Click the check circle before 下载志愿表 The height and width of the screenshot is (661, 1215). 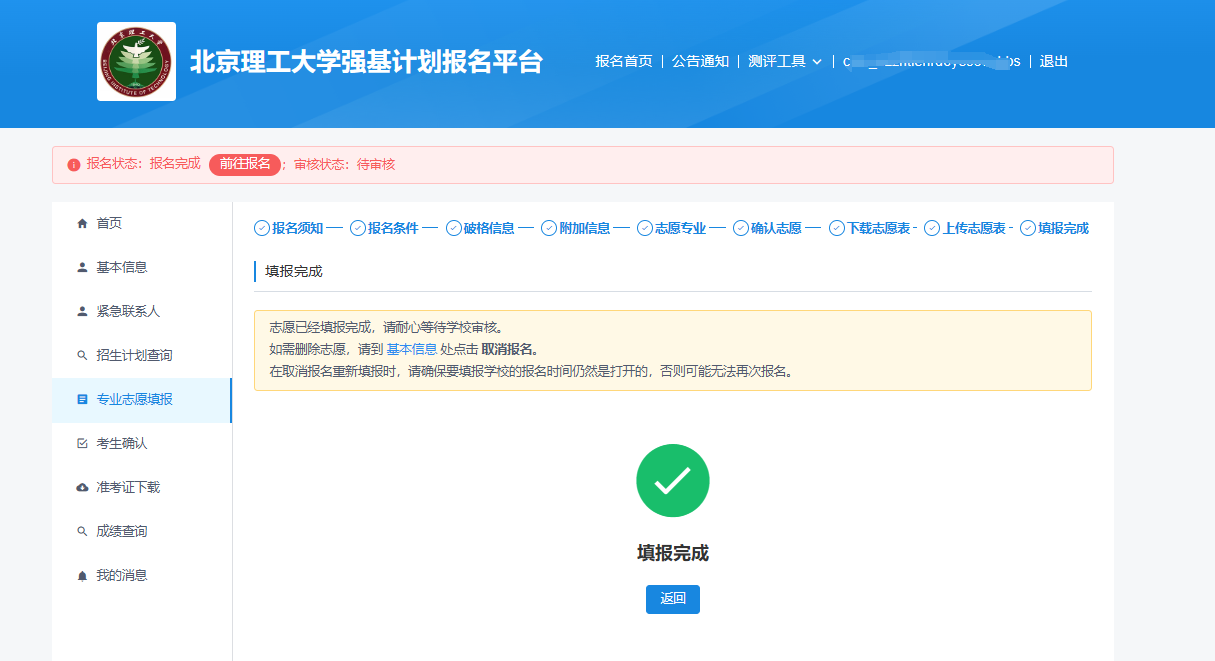[x=837, y=228]
